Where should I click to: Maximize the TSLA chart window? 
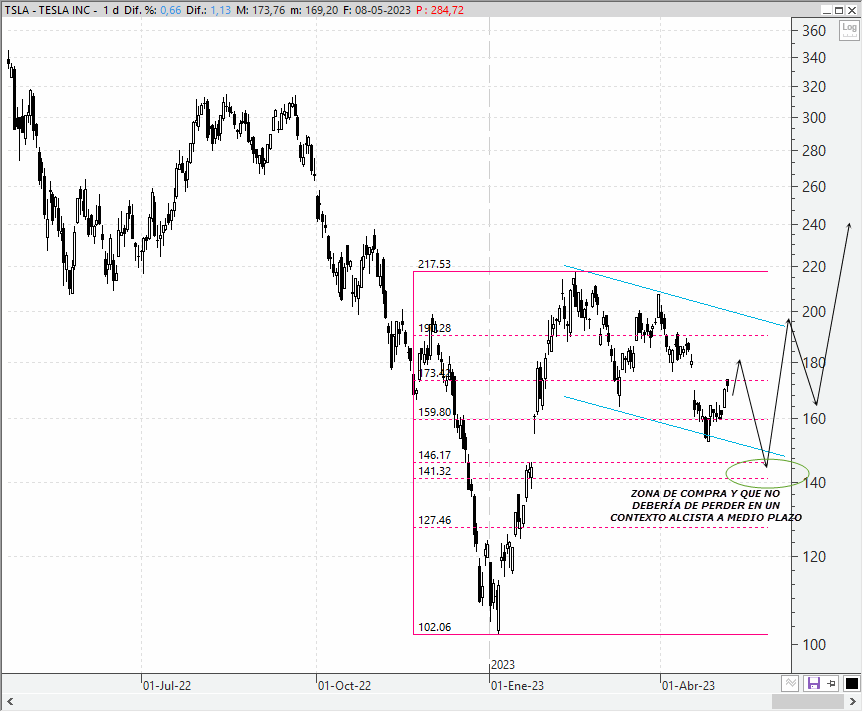coord(839,10)
